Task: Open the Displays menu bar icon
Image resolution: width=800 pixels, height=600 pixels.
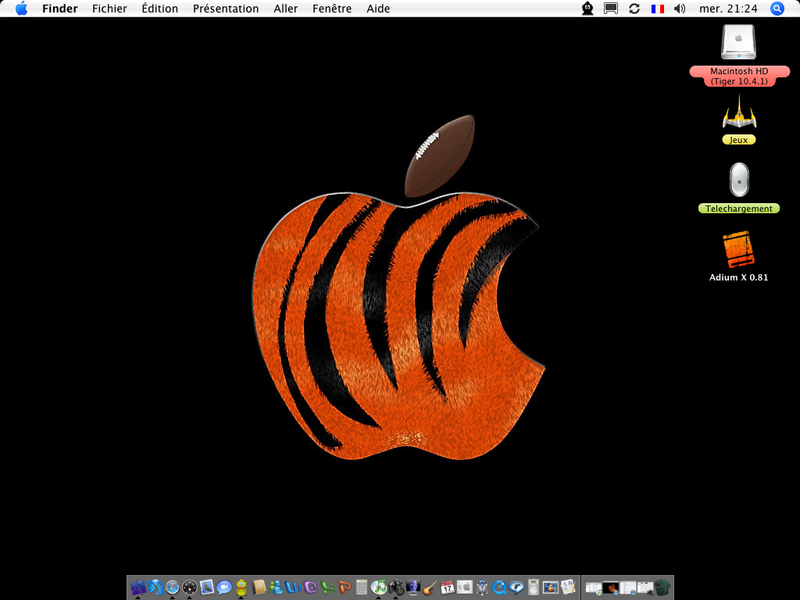Action: point(611,9)
